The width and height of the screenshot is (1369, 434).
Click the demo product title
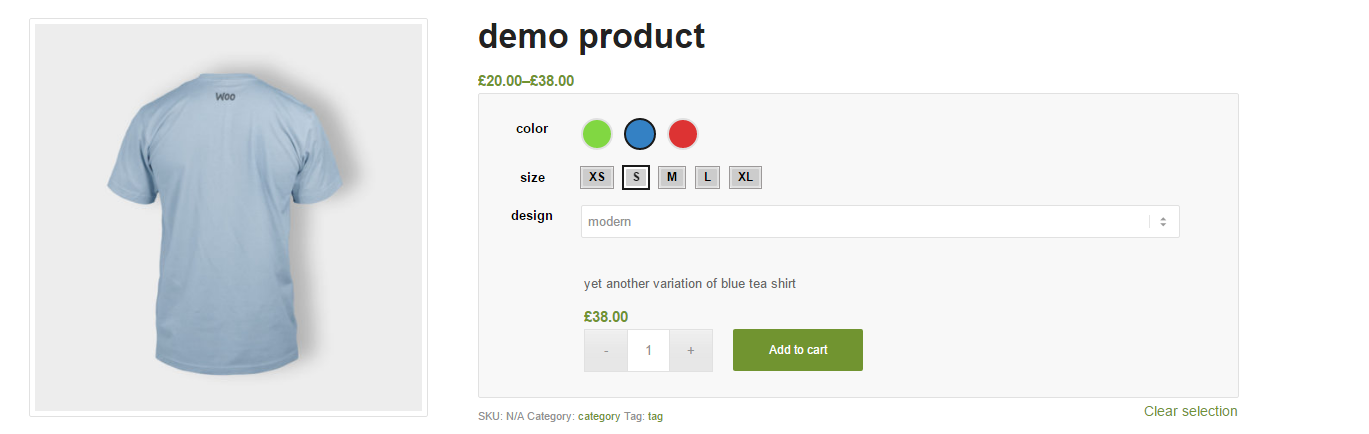click(591, 36)
